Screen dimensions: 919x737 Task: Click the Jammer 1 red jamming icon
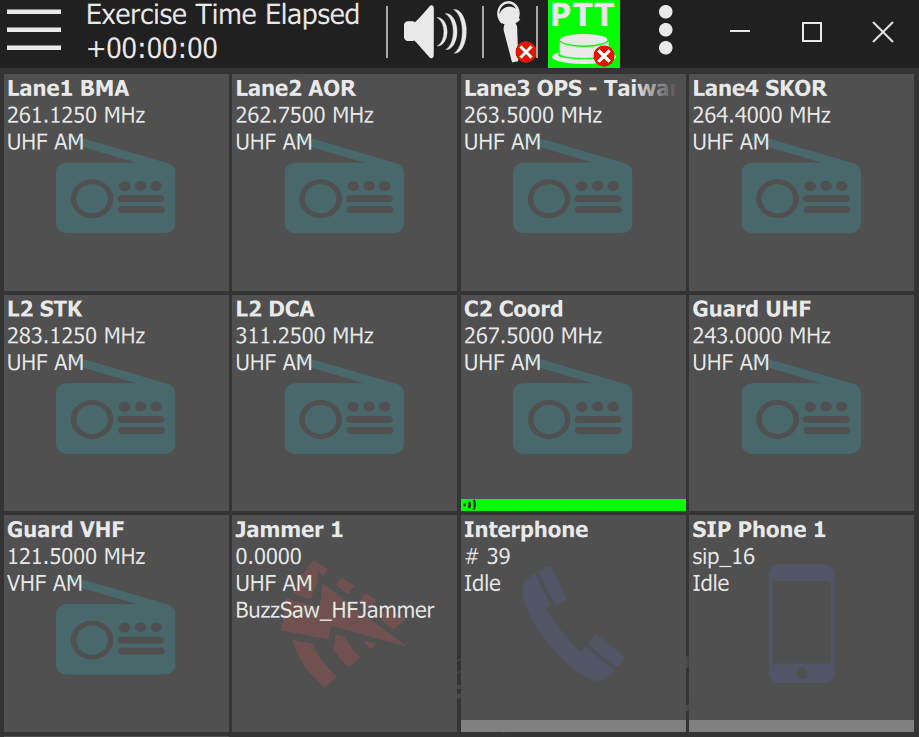(x=343, y=624)
